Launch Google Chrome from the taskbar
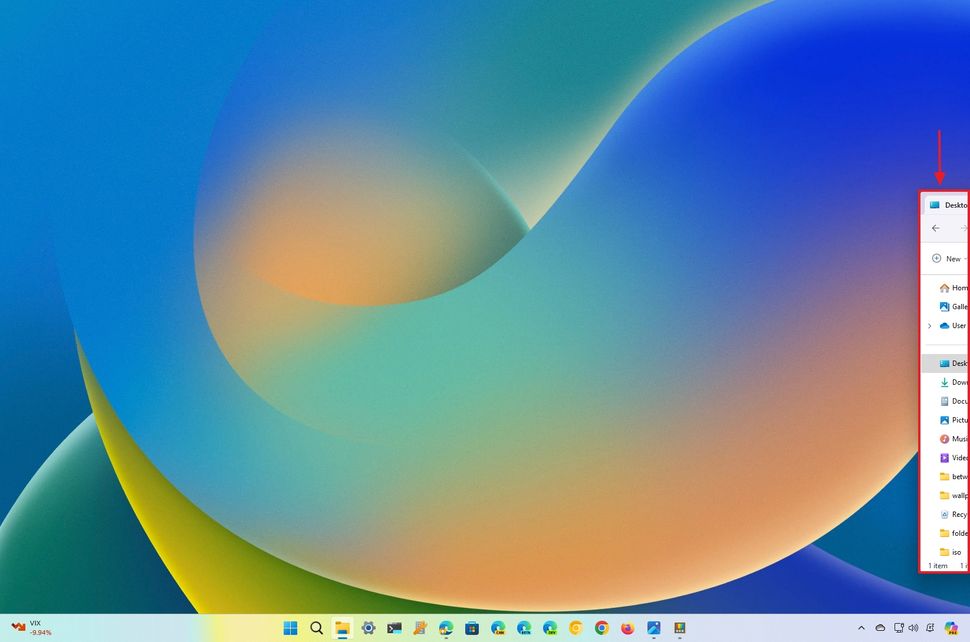This screenshot has height=642, width=970. [x=601, y=629]
